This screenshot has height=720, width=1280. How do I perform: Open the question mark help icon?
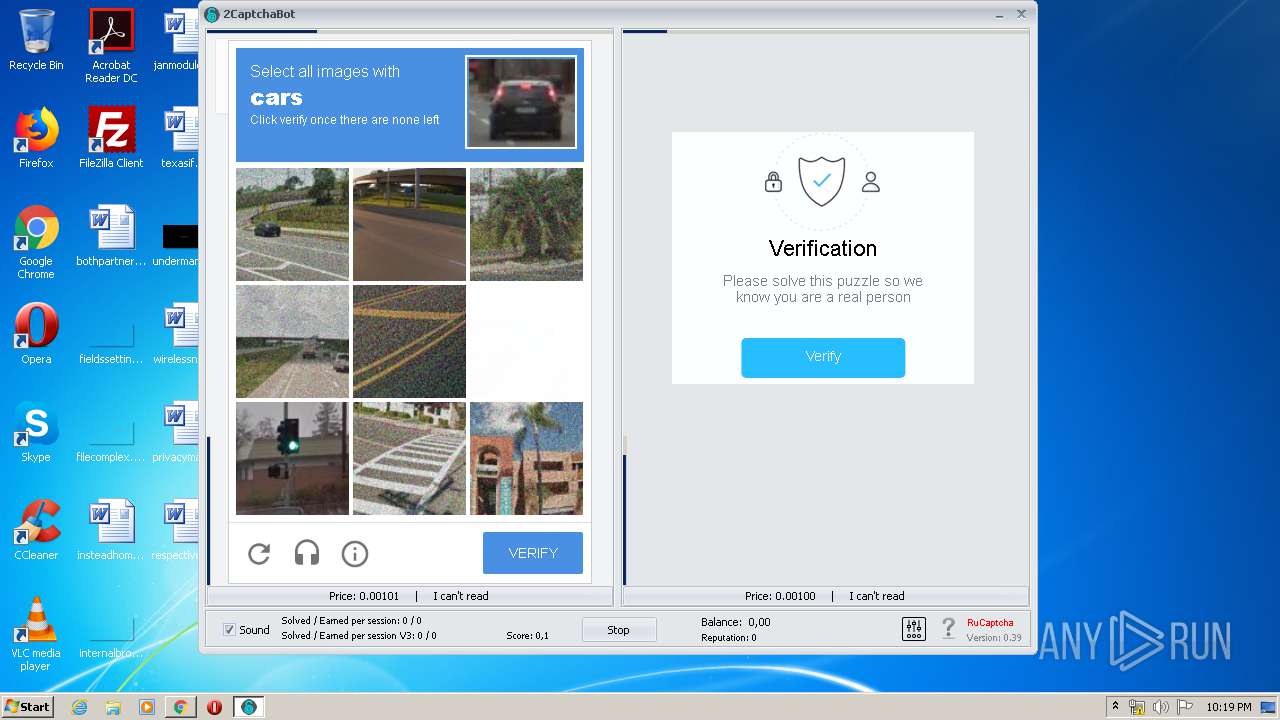(x=948, y=629)
